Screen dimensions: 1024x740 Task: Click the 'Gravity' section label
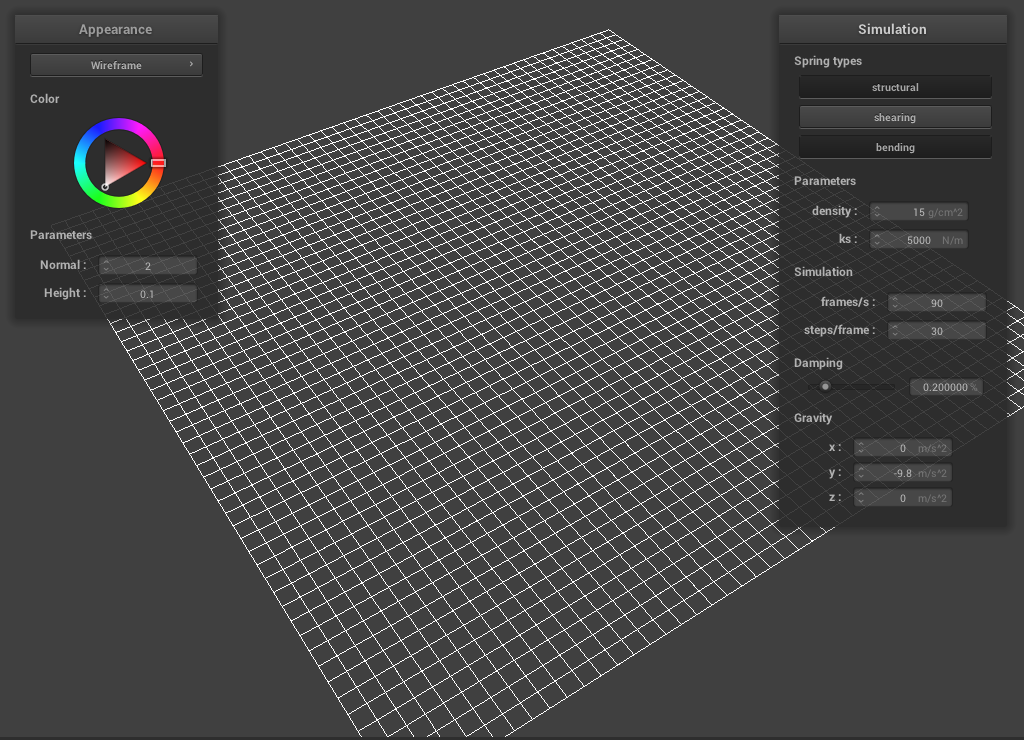(x=812, y=418)
